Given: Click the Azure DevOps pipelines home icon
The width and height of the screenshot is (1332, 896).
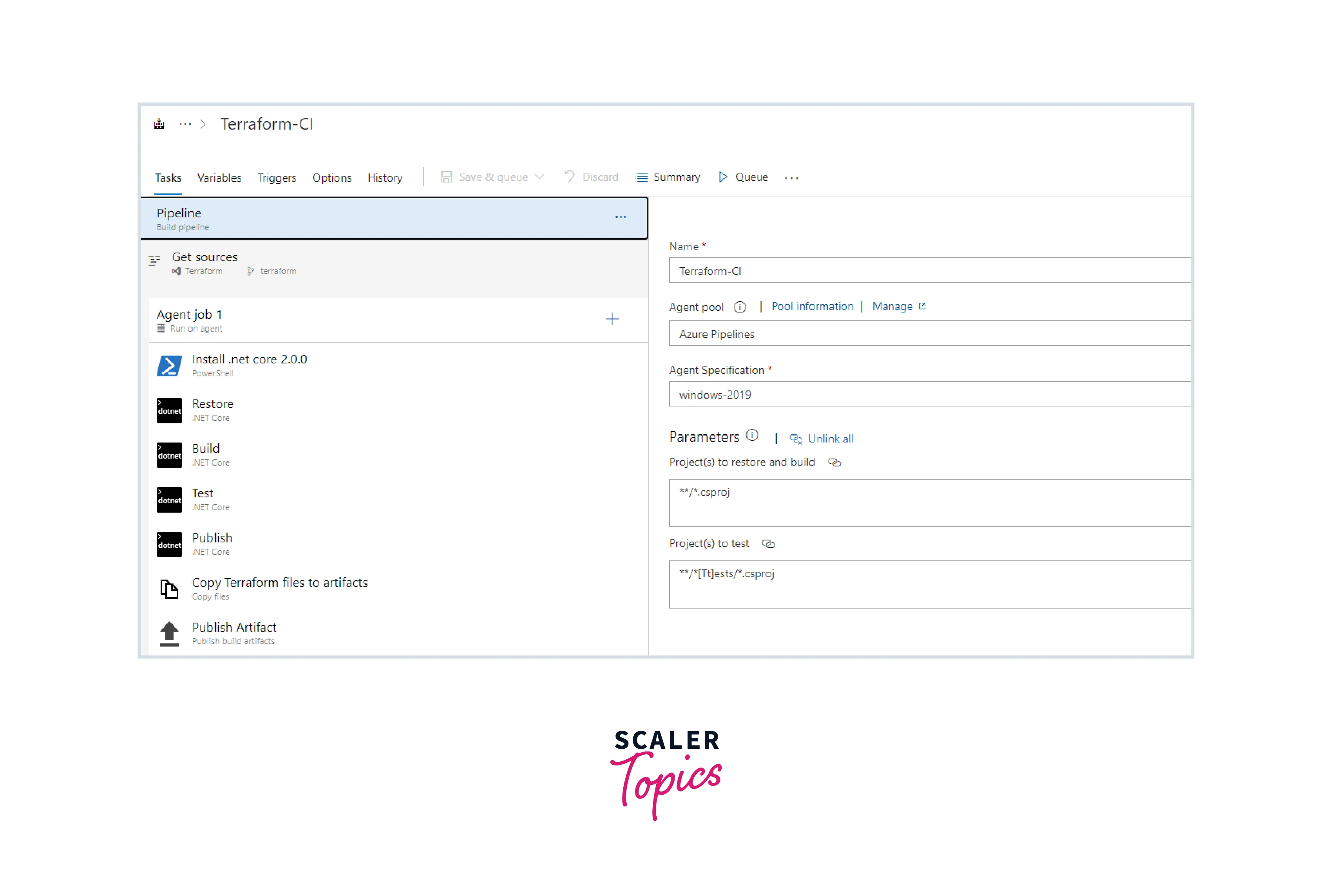Looking at the screenshot, I should (x=159, y=124).
